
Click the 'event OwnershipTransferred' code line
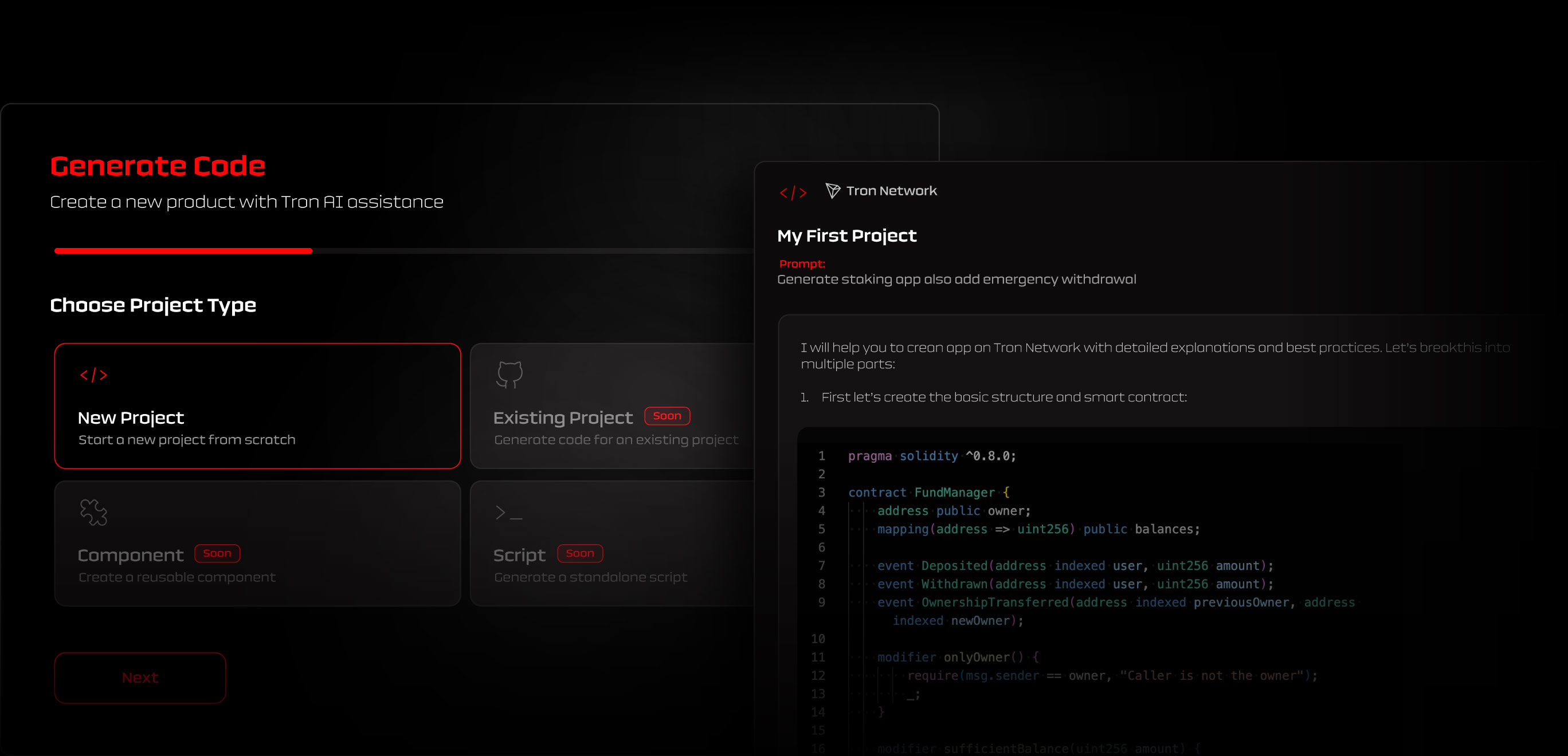1116,611
